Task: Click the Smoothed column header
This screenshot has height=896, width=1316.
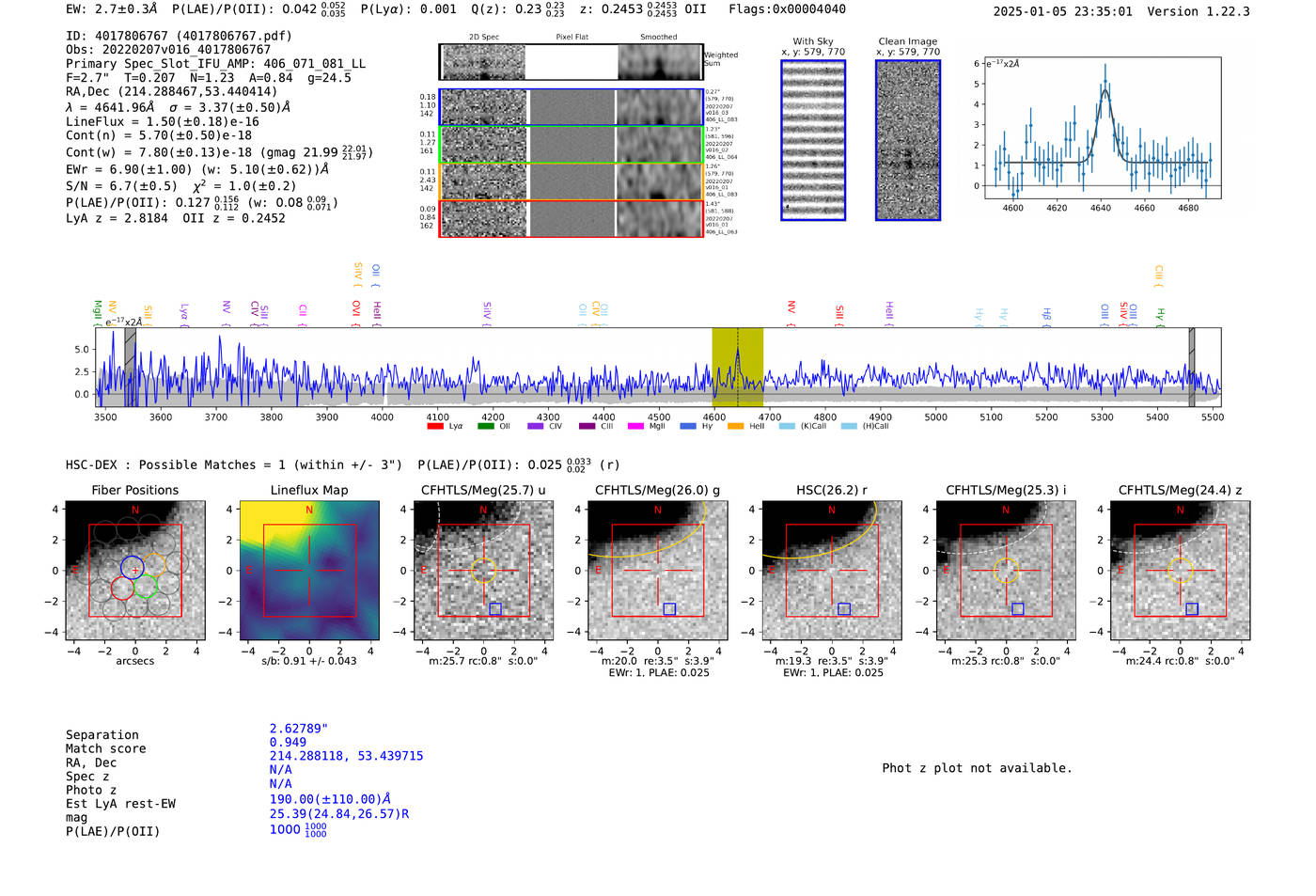Action: point(658,38)
